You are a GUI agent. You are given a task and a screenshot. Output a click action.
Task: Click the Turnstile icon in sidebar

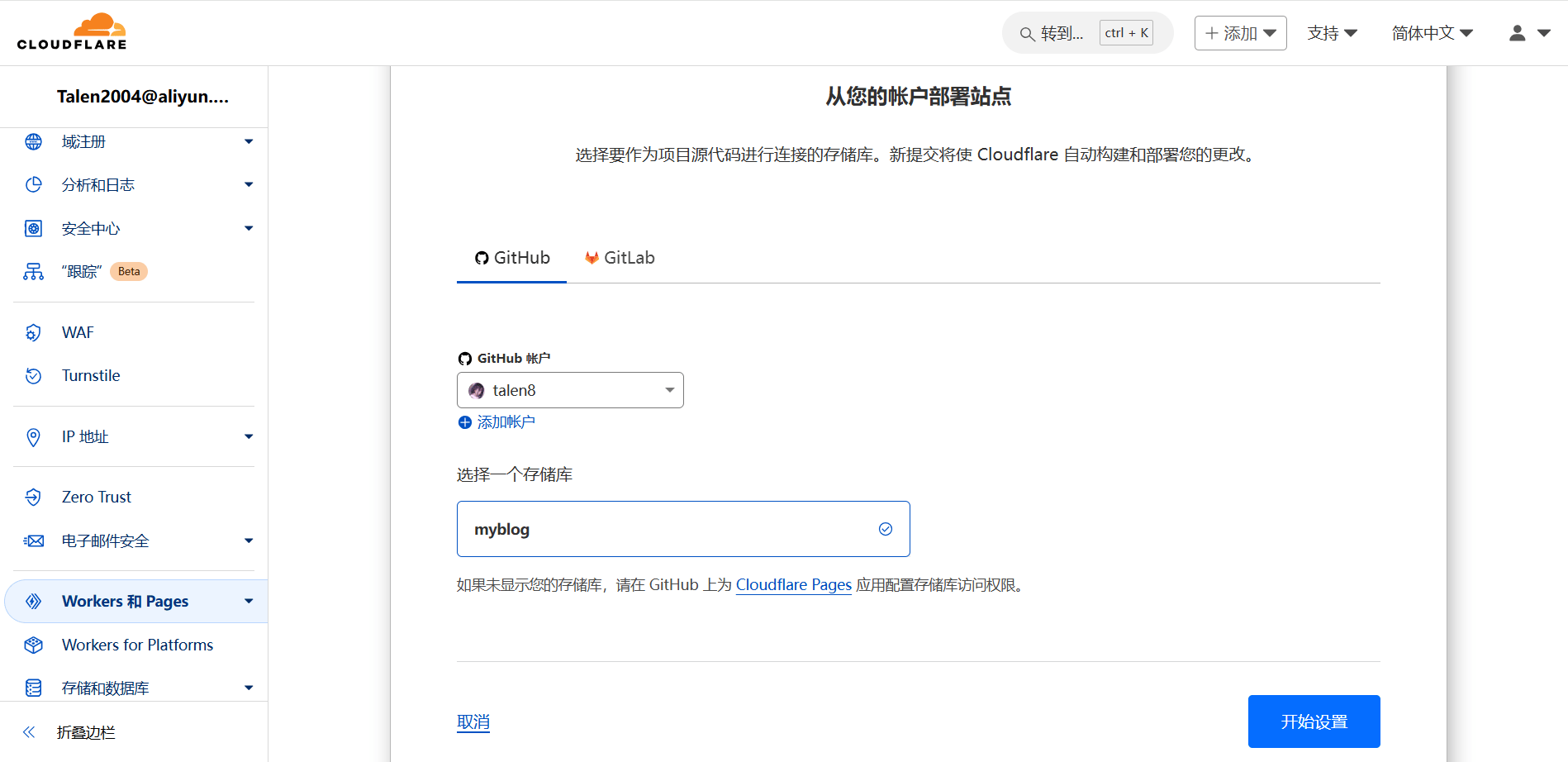click(x=33, y=376)
